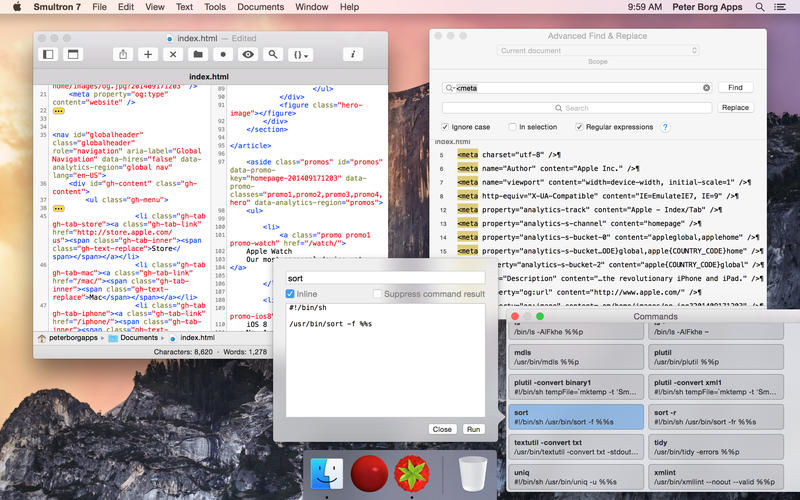Open Finder from the Dock
Viewport: 800px width, 500px height.
(x=327, y=473)
